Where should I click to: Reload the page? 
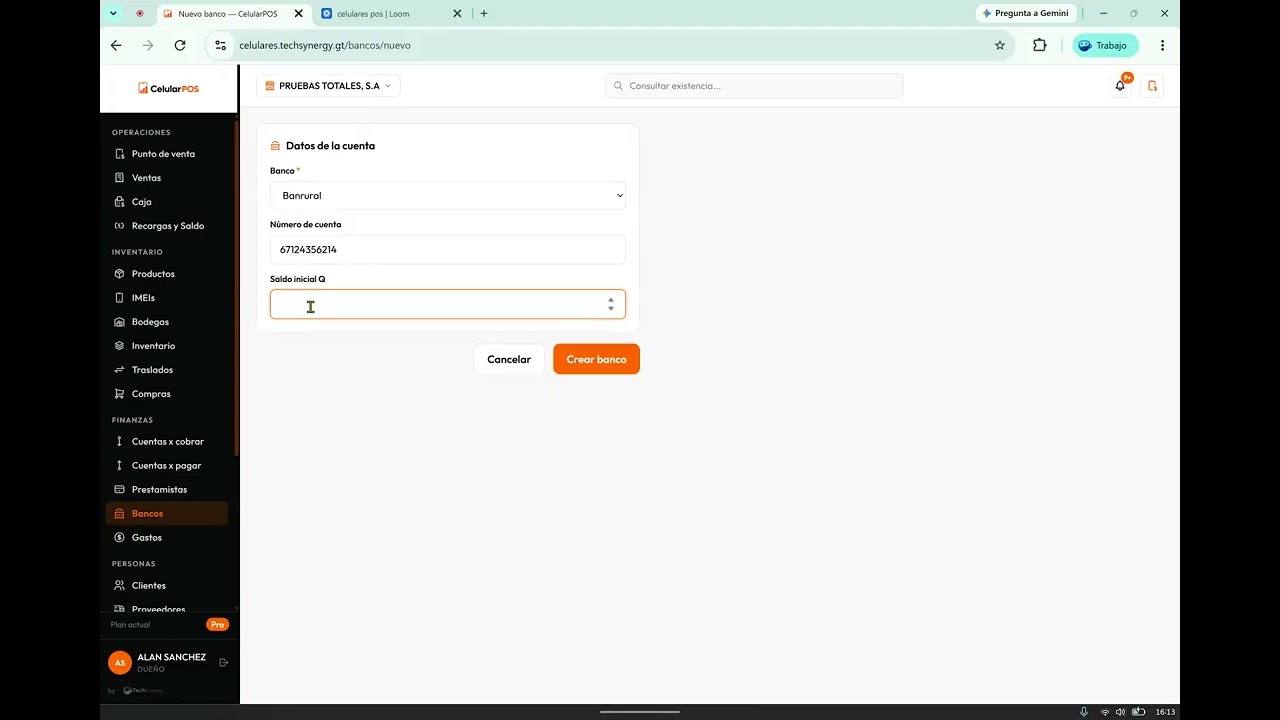(180, 45)
